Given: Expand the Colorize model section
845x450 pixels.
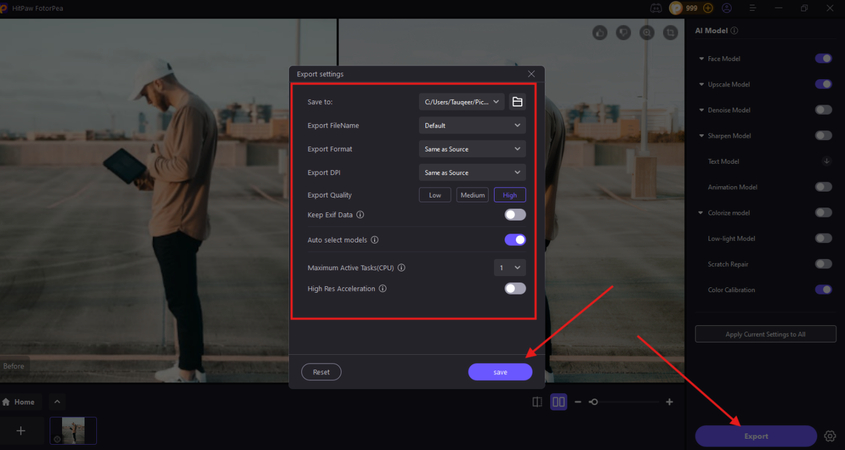Looking at the screenshot, I should pyautogui.click(x=701, y=213).
